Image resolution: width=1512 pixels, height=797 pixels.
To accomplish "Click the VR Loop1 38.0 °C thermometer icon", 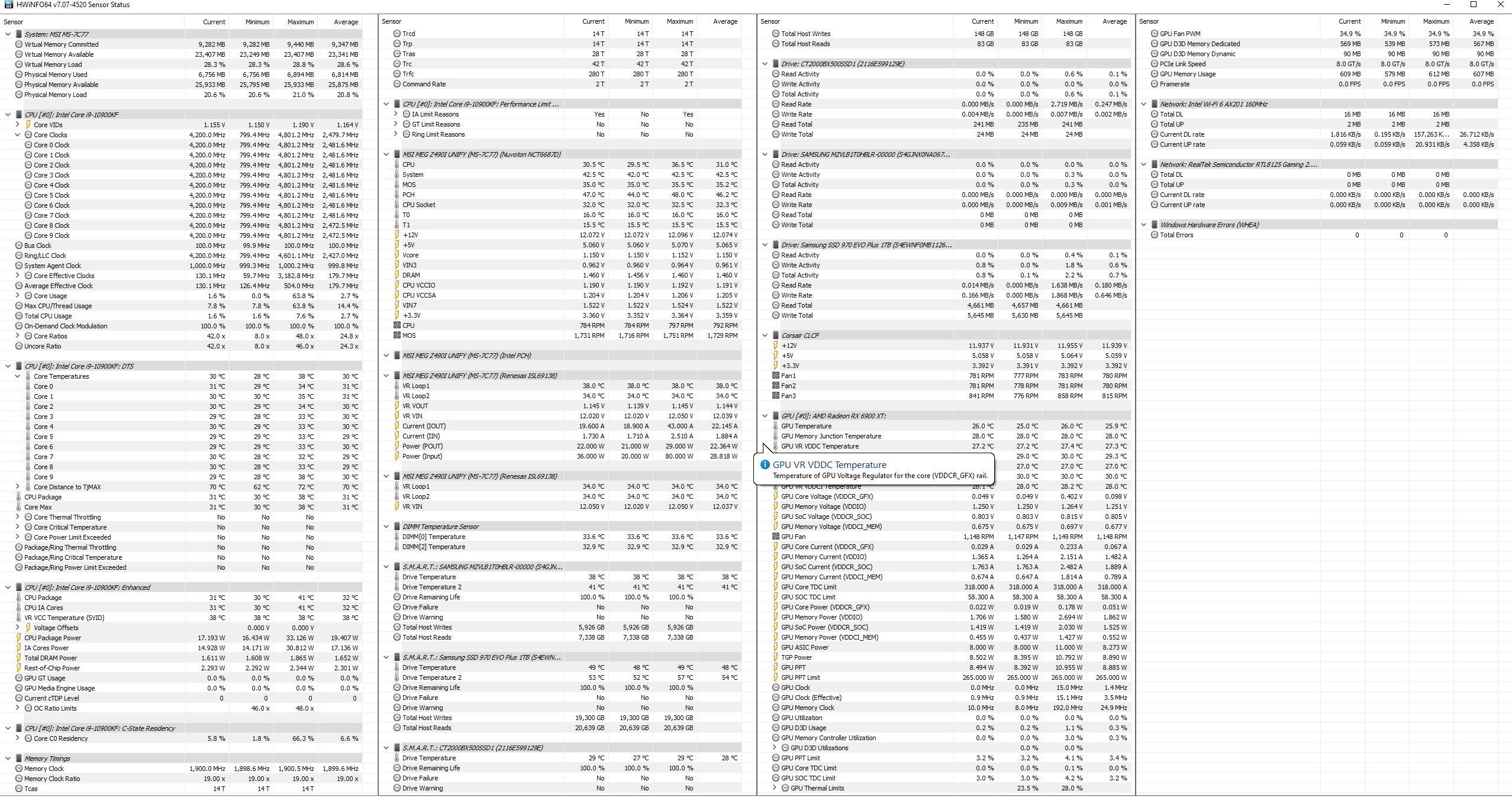I will click(397, 386).
